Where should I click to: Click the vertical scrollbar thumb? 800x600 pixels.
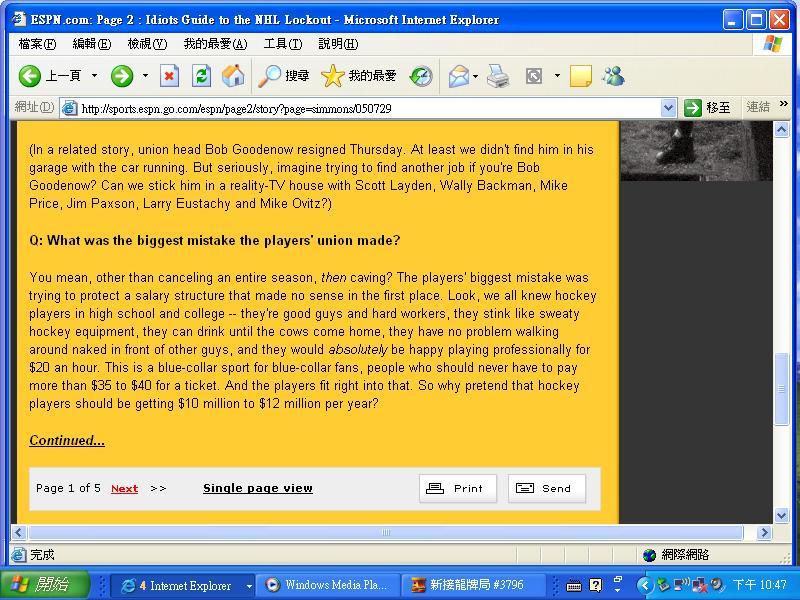781,389
